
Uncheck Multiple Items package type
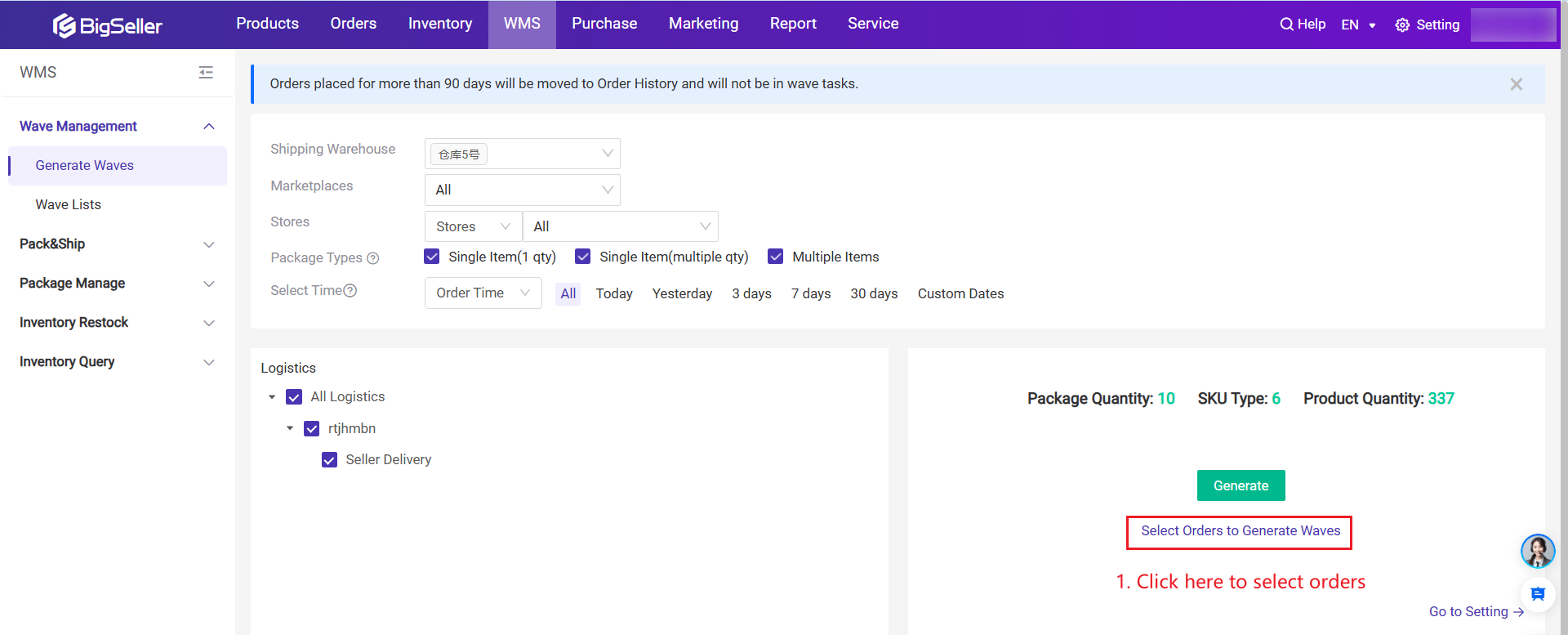pyautogui.click(x=776, y=257)
